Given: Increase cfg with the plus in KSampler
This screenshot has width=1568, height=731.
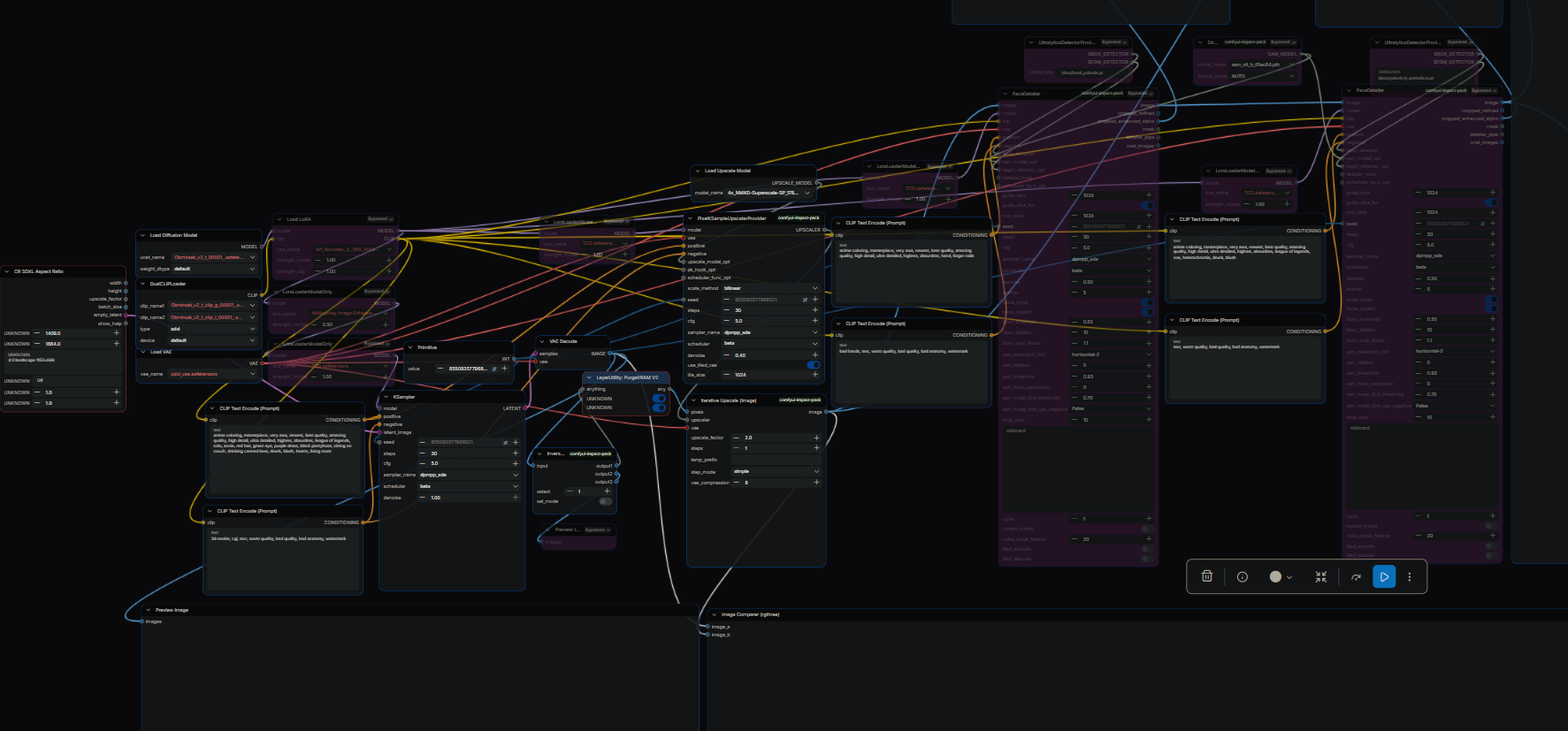Looking at the screenshot, I should [516, 463].
